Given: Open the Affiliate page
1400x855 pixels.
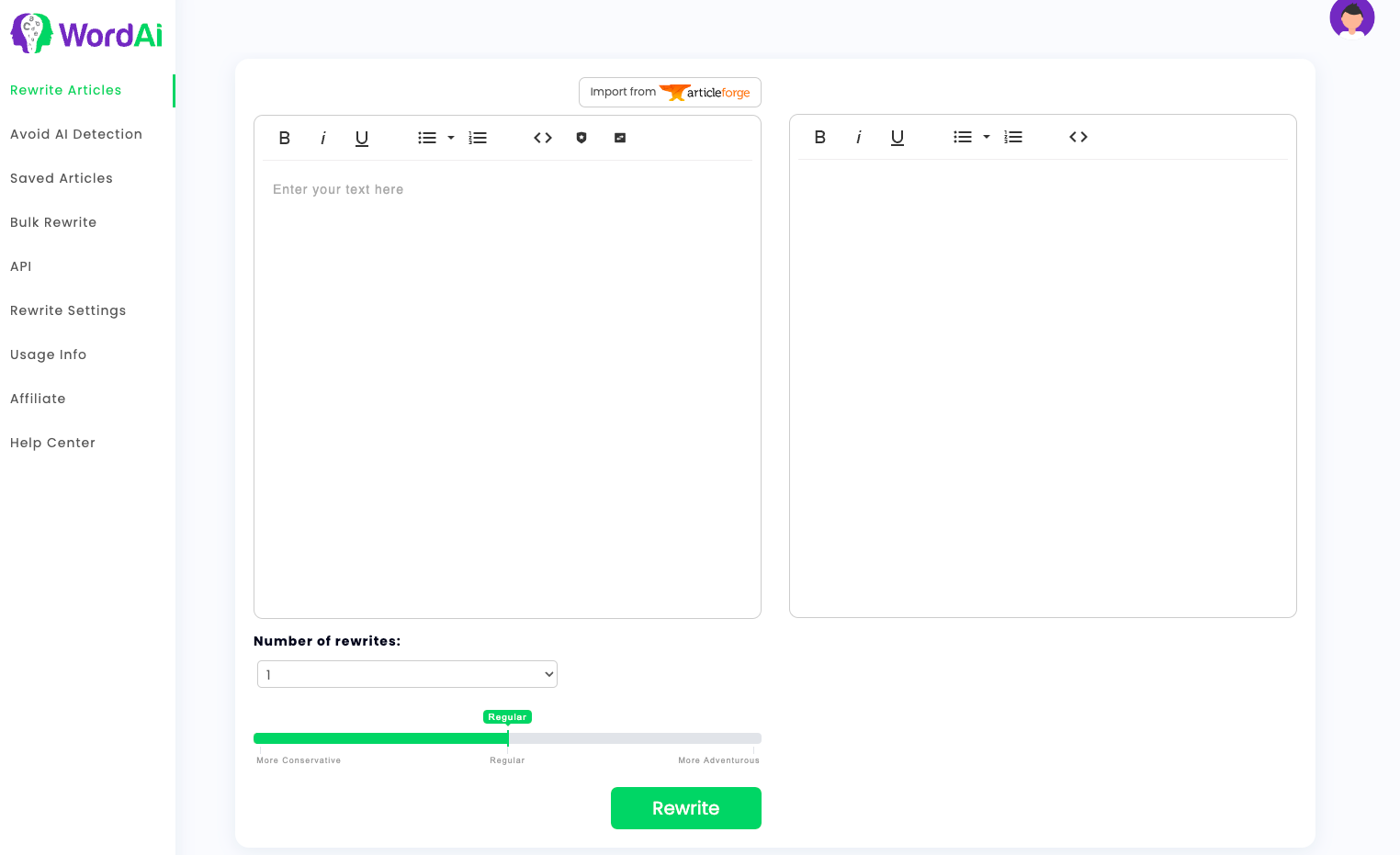Looking at the screenshot, I should click(38, 399).
